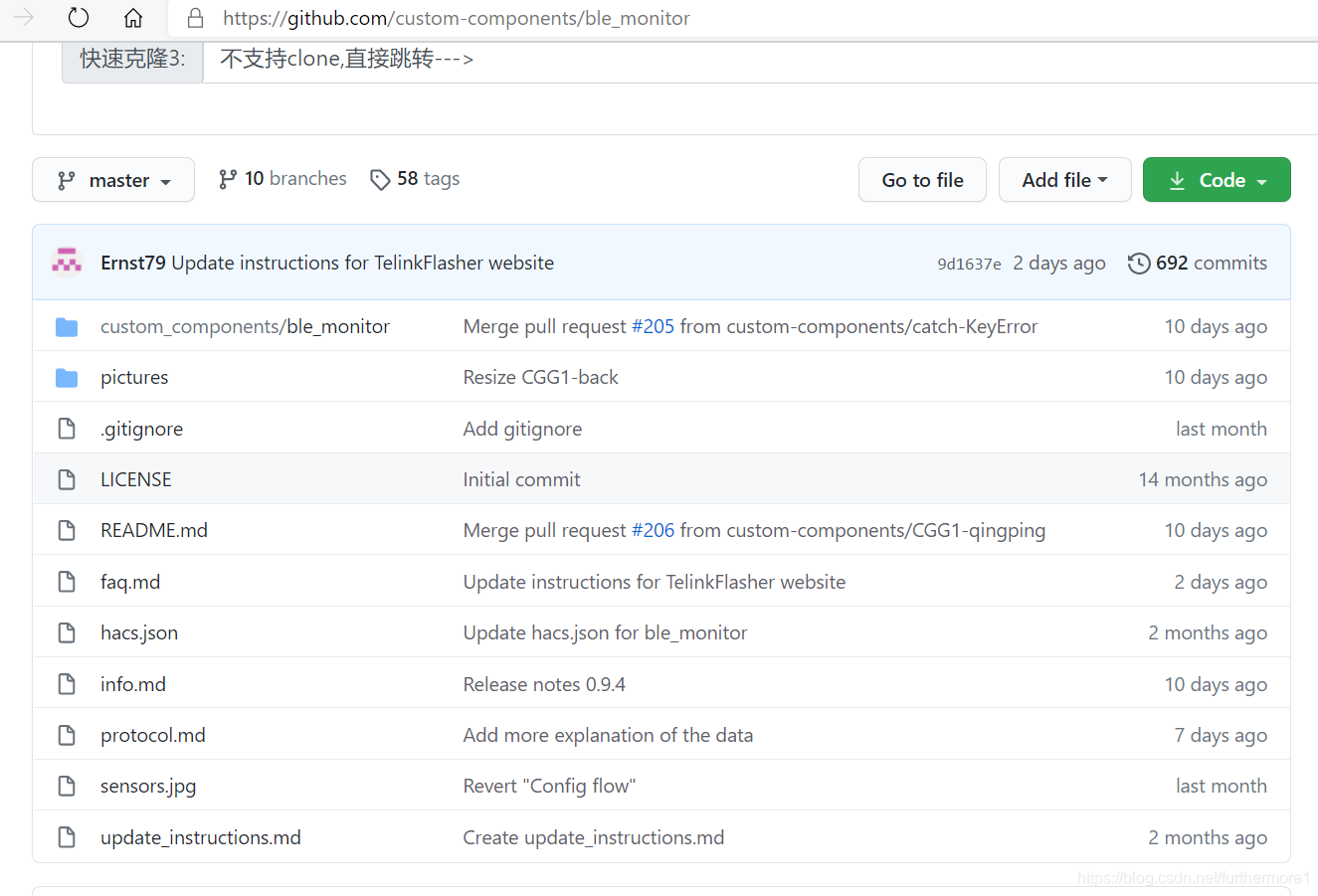Viewport: 1318px width, 896px height.
Task: Click folder icon of custom_components row
Action: [67, 326]
